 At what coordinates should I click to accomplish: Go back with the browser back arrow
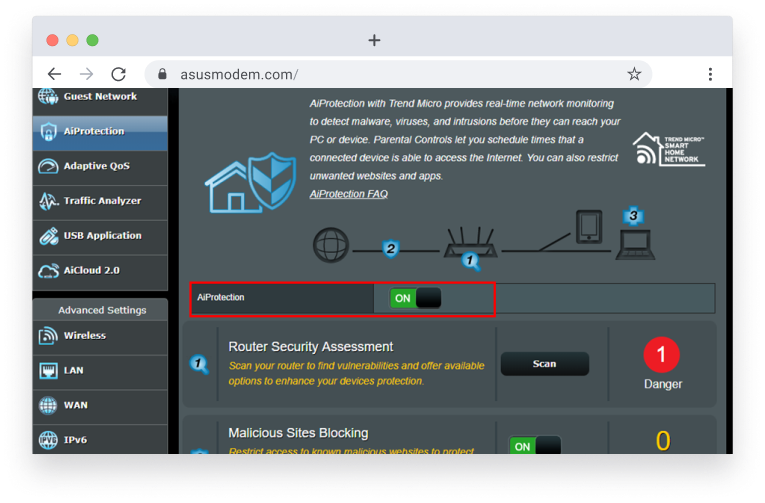tap(54, 74)
